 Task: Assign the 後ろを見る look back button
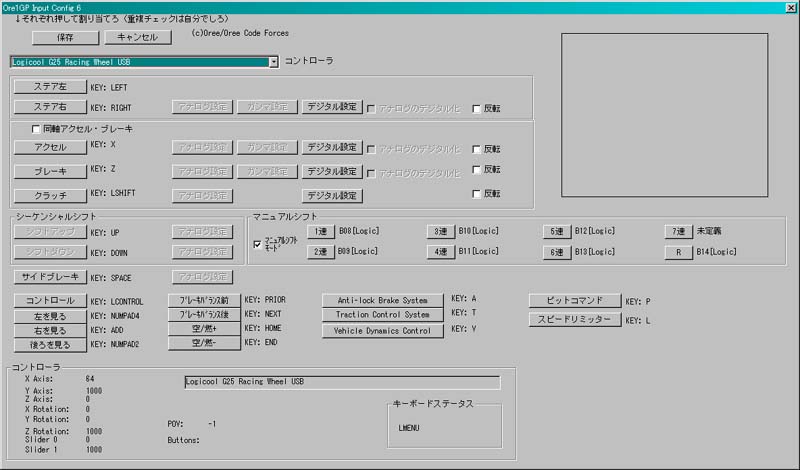pos(50,345)
